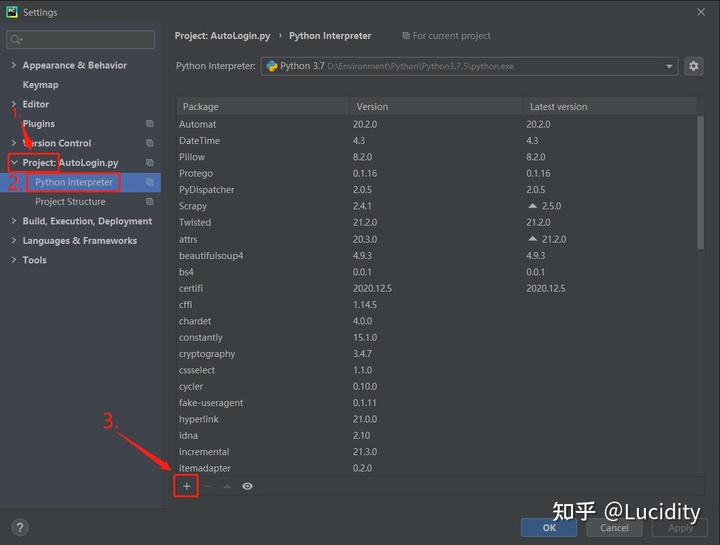Close the Settings dialog
This screenshot has height=545, width=720.
pos(701,12)
